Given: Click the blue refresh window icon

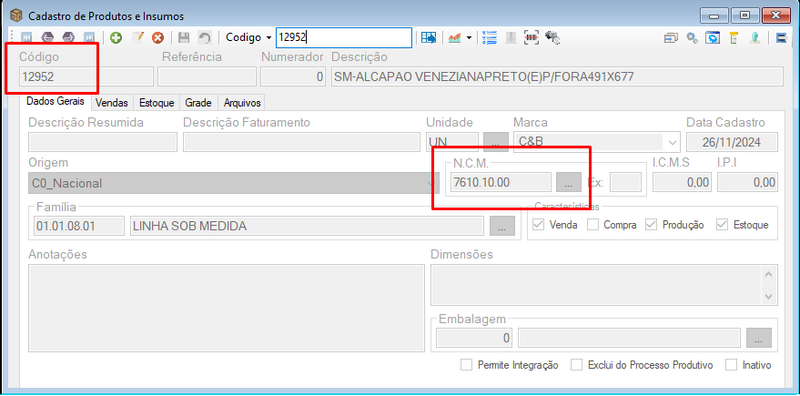Looking at the screenshot, I should (713, 38).
